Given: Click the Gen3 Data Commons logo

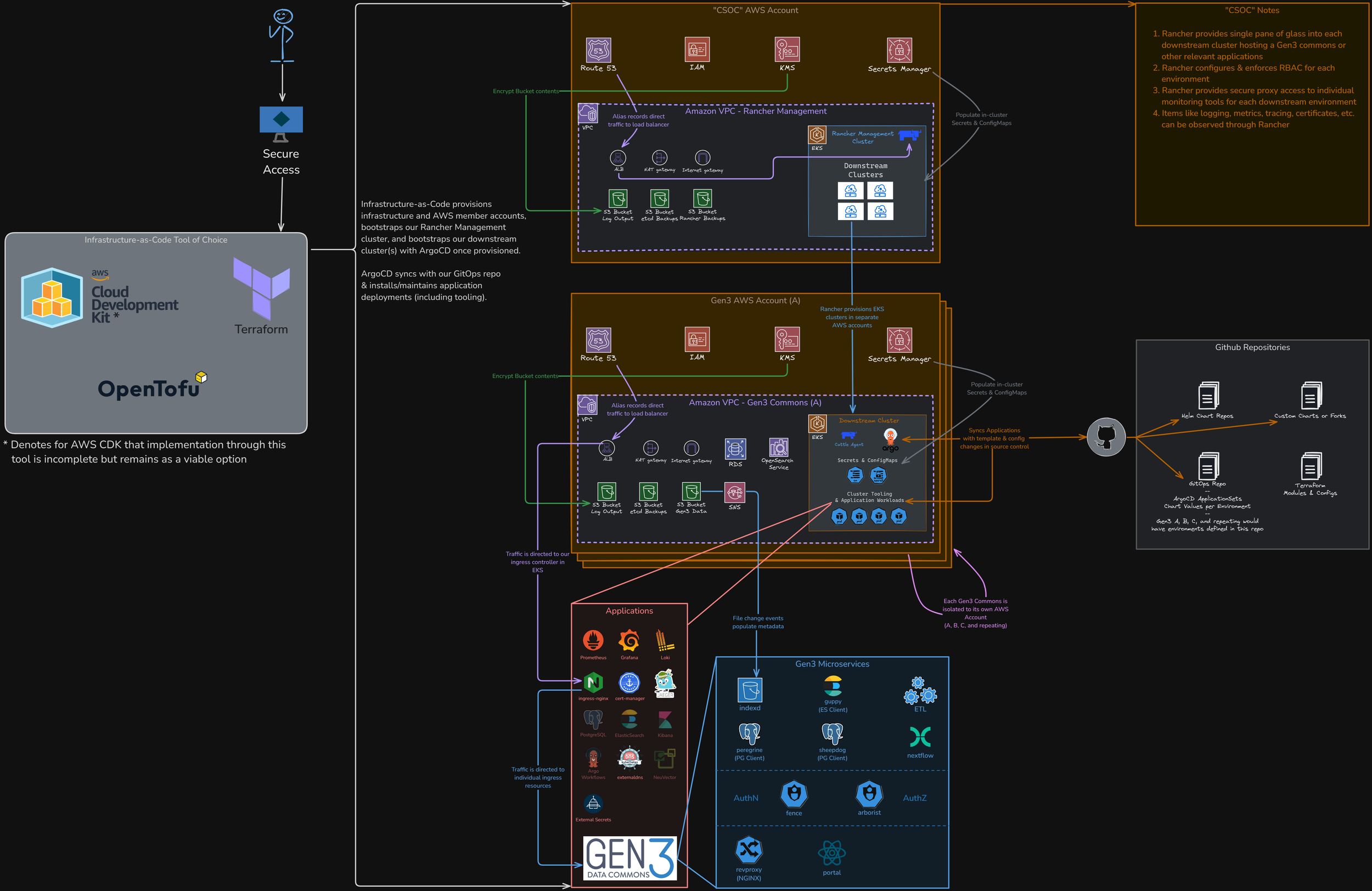Looking at the screenshot, I should tap(629, 858).
